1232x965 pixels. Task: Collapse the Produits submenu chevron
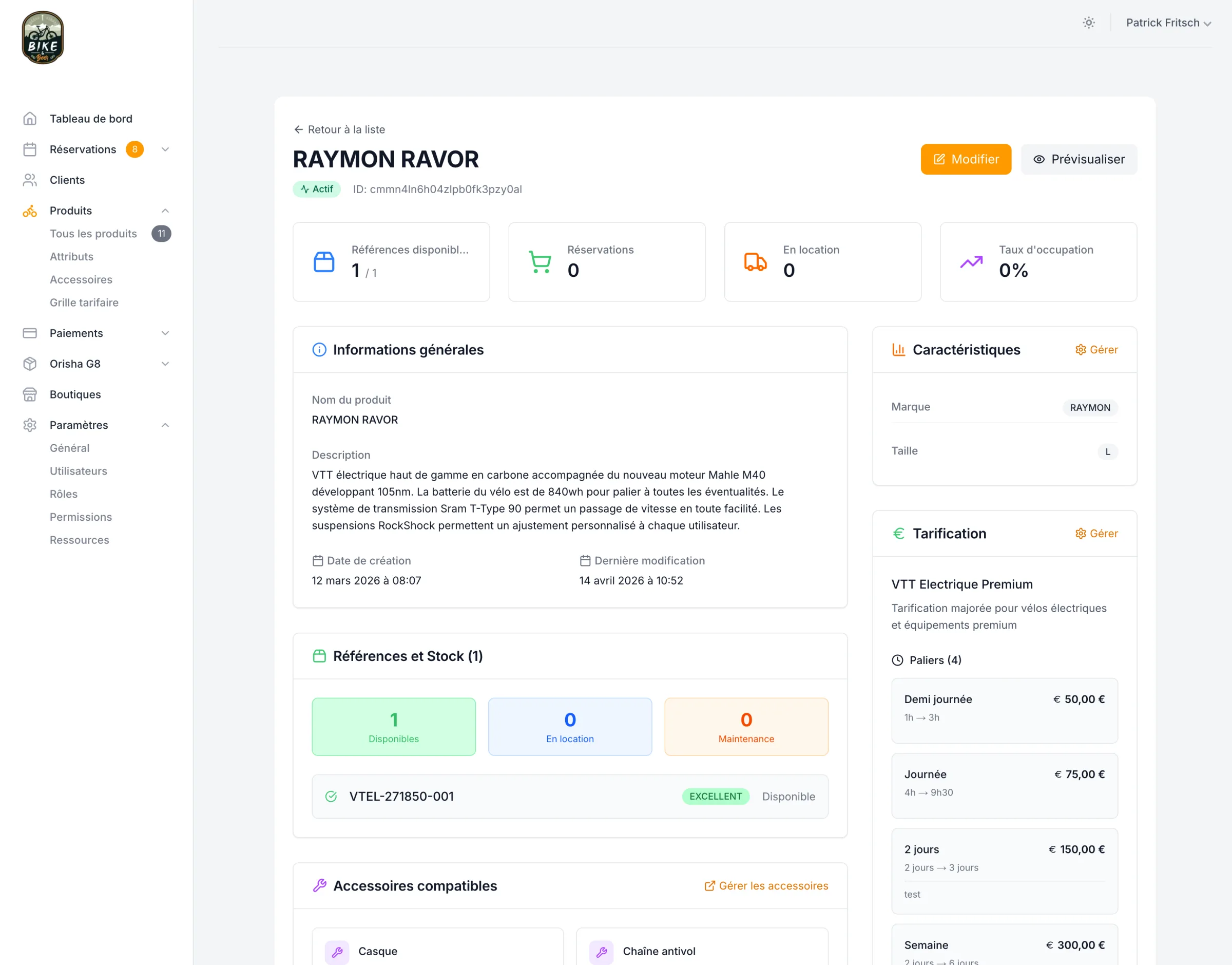(x=165, y=211)
